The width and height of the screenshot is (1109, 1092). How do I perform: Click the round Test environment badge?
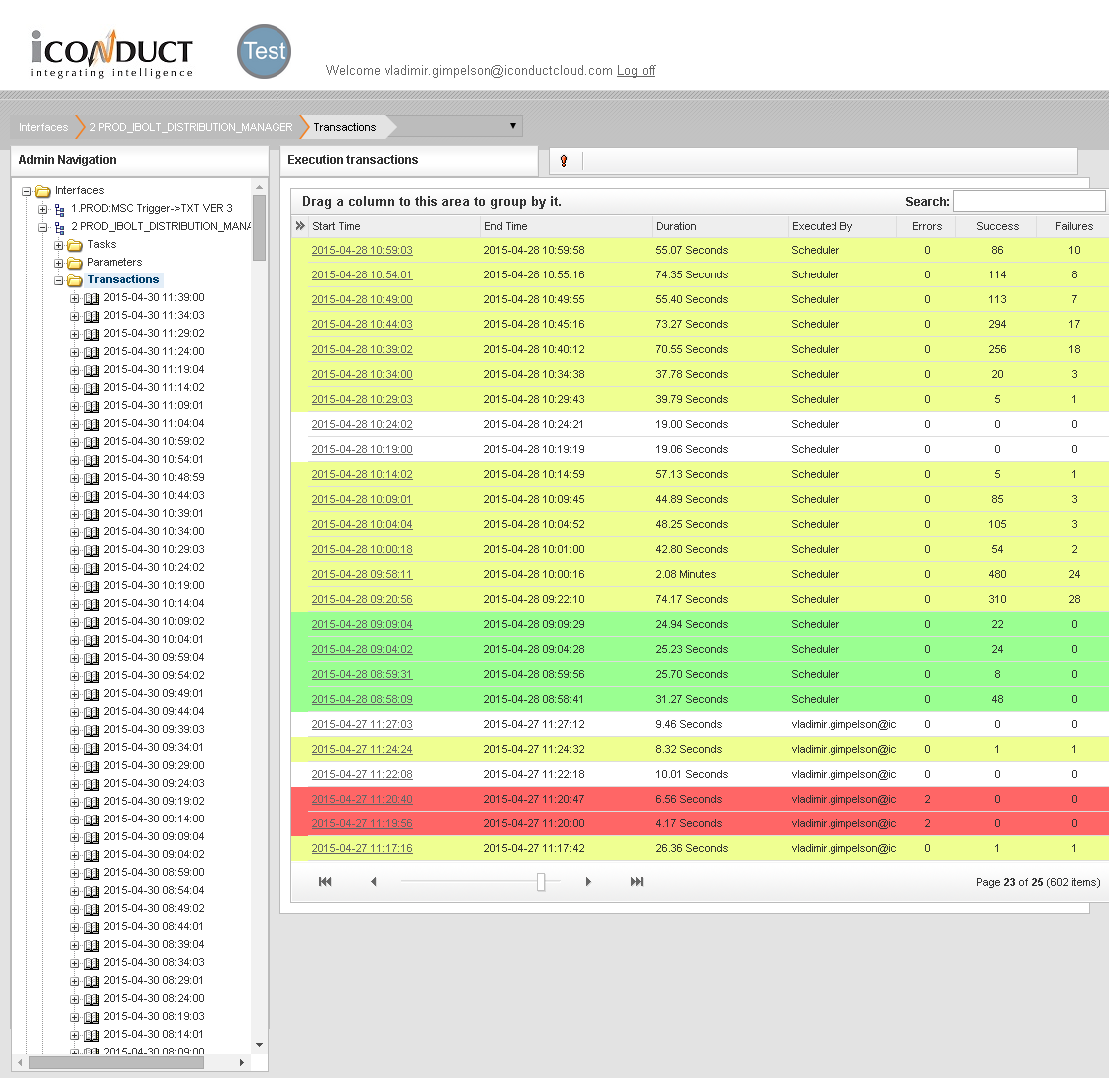pos(264,52)
